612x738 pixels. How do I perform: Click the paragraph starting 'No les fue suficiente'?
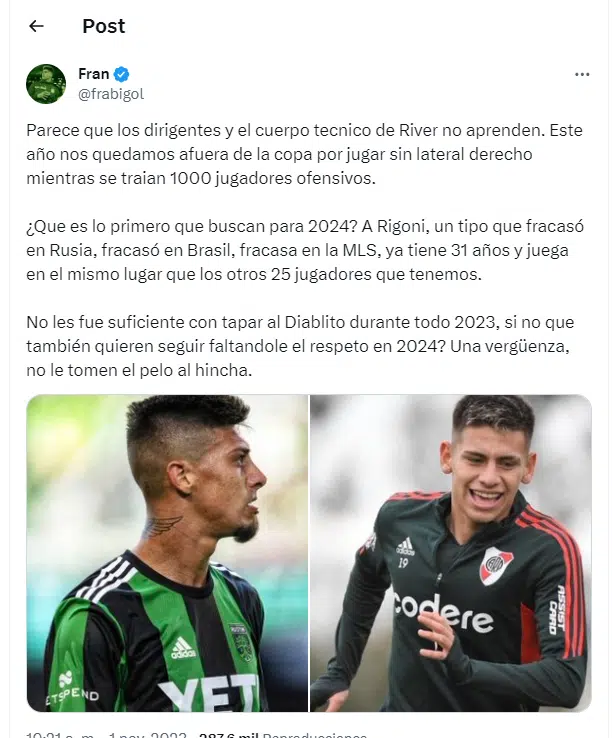[x=300, y=346]
